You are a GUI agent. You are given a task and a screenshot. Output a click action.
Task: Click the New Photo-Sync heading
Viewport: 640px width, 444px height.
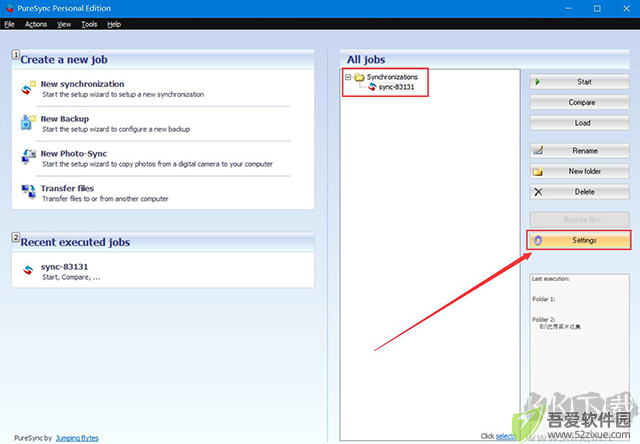tap(74, 153)
